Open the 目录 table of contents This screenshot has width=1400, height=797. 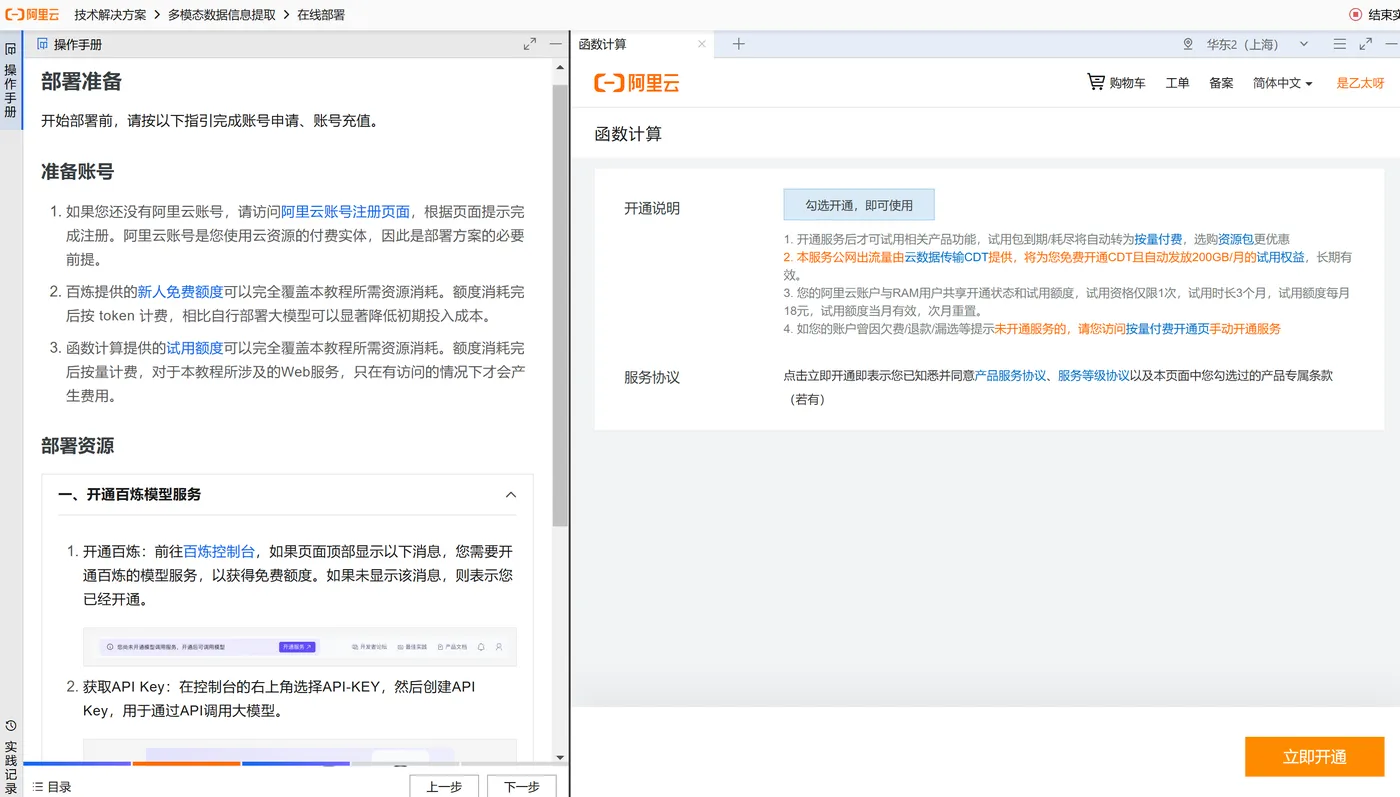52,787
